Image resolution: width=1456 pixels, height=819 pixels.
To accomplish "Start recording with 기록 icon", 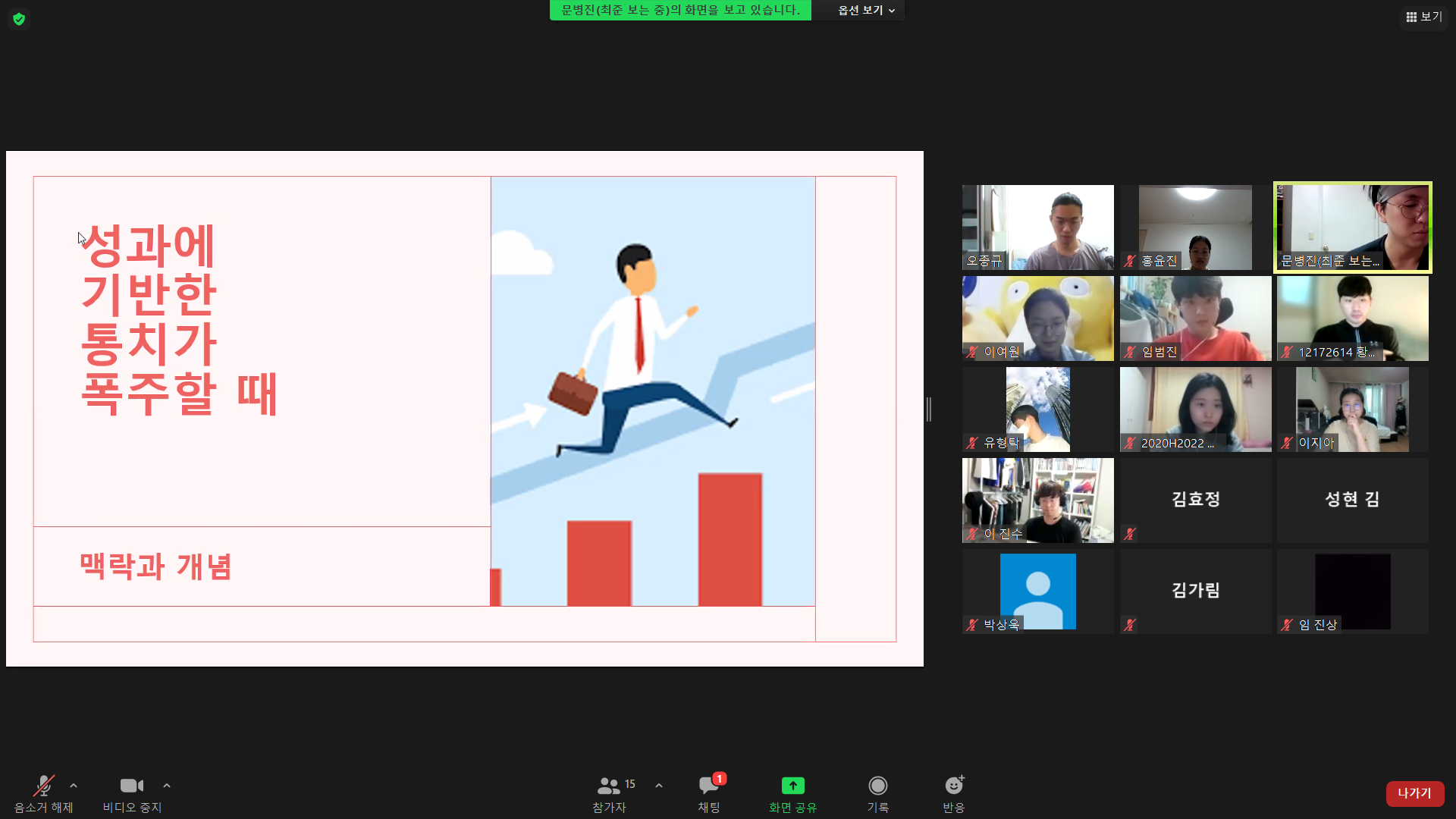I will pyautogui.click(x=877, y=786).
